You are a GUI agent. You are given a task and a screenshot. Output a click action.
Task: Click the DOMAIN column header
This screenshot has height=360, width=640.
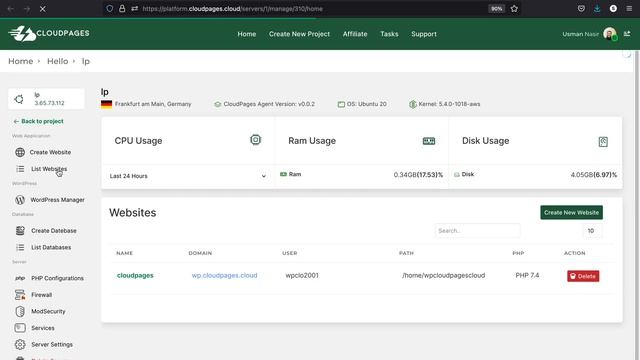click(200, 253)
